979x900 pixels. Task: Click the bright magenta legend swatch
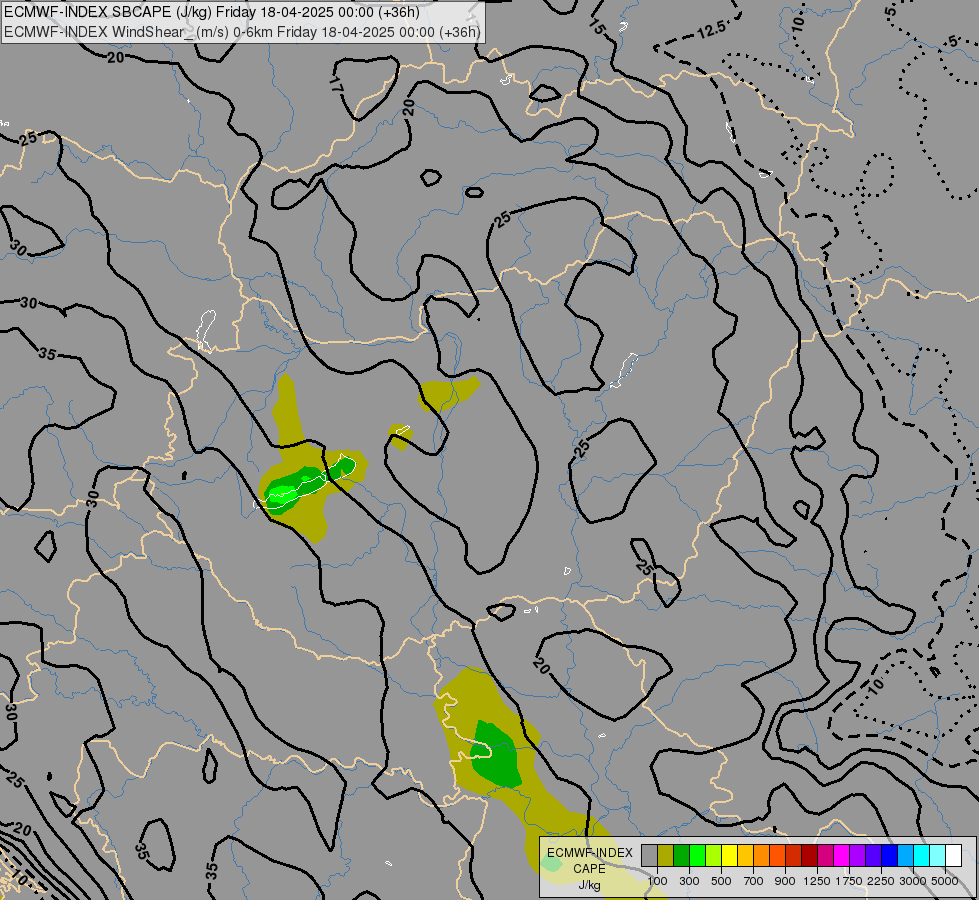(841, 856)
